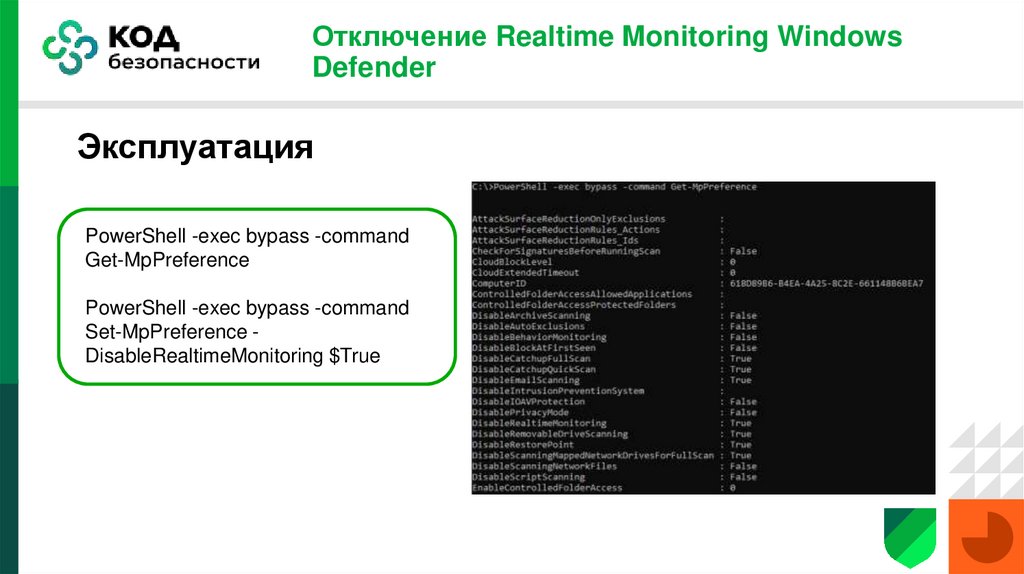
Task: Click the ComputerID GUID value
Action: point(826,283)
